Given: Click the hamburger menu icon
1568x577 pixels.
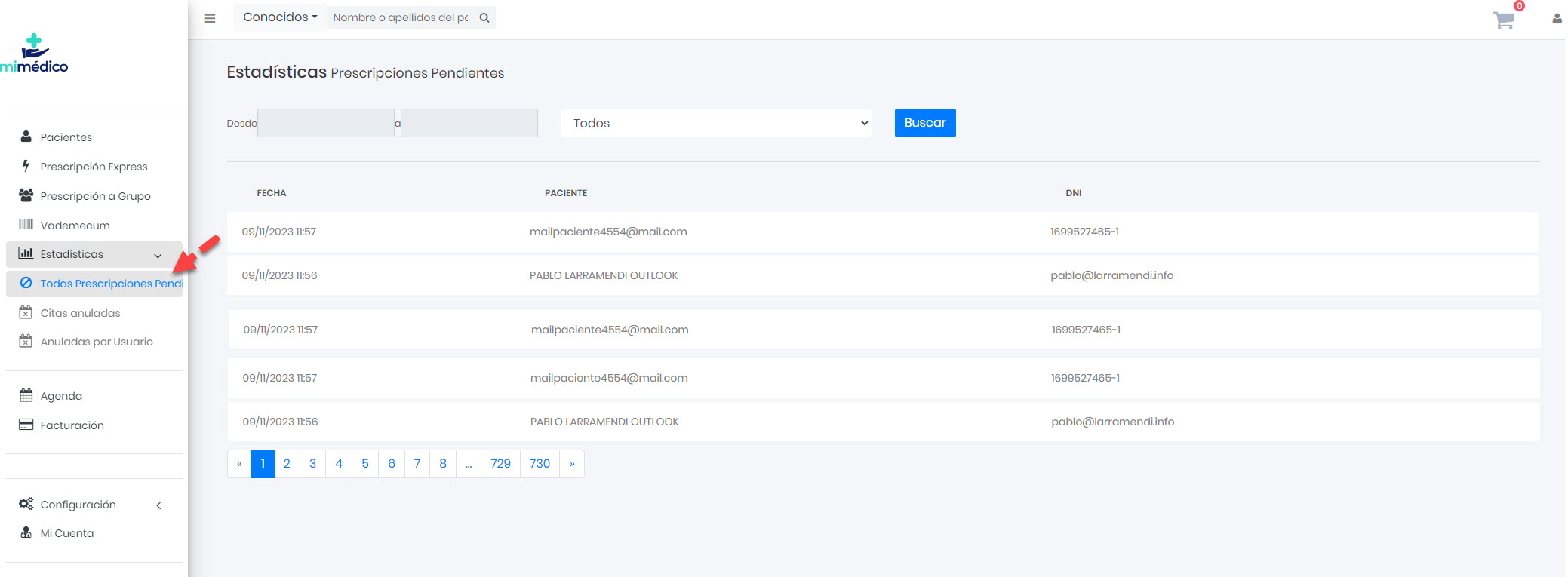Looking at the screenshot, I should (x=210, y=18).
